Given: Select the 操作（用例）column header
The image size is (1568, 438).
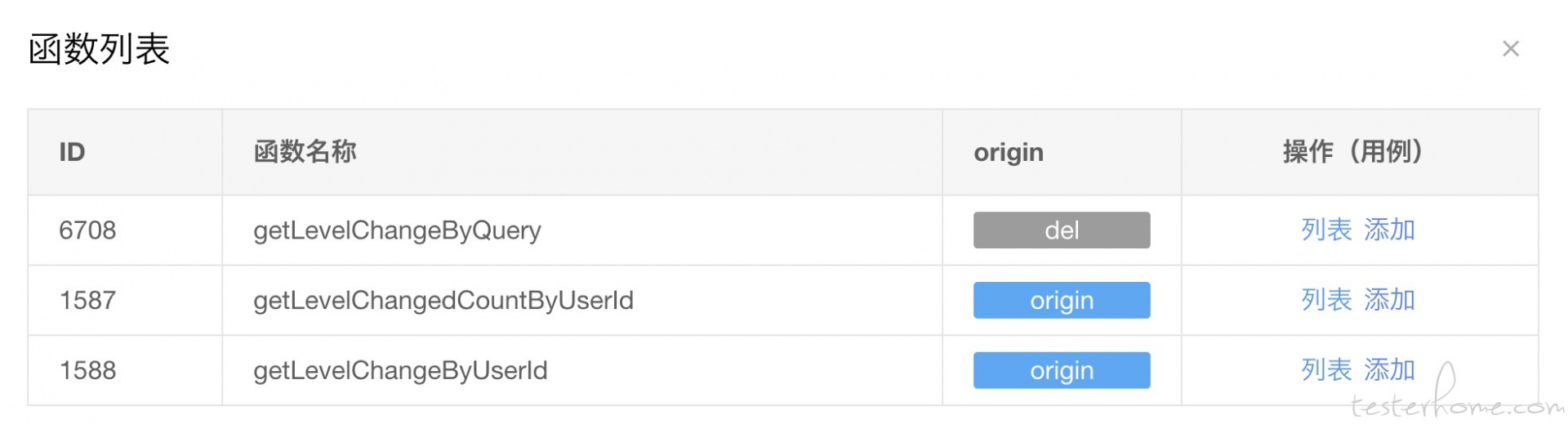Looking at the screenshot, I should pos(1353,152).
